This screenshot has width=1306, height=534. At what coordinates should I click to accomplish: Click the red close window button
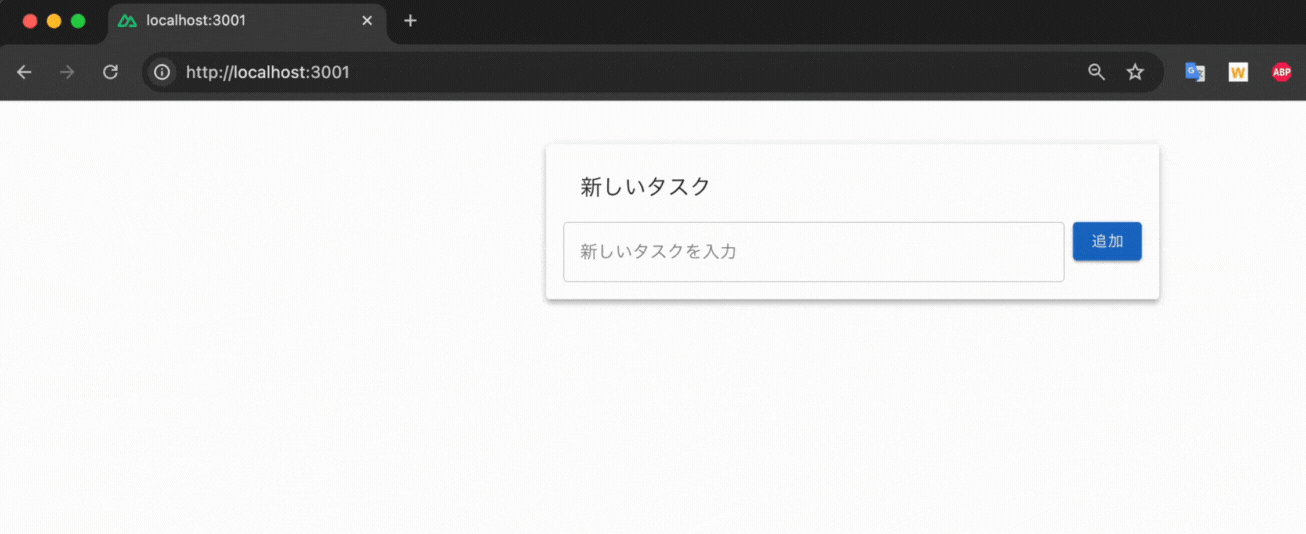click(x=30, y=21)
